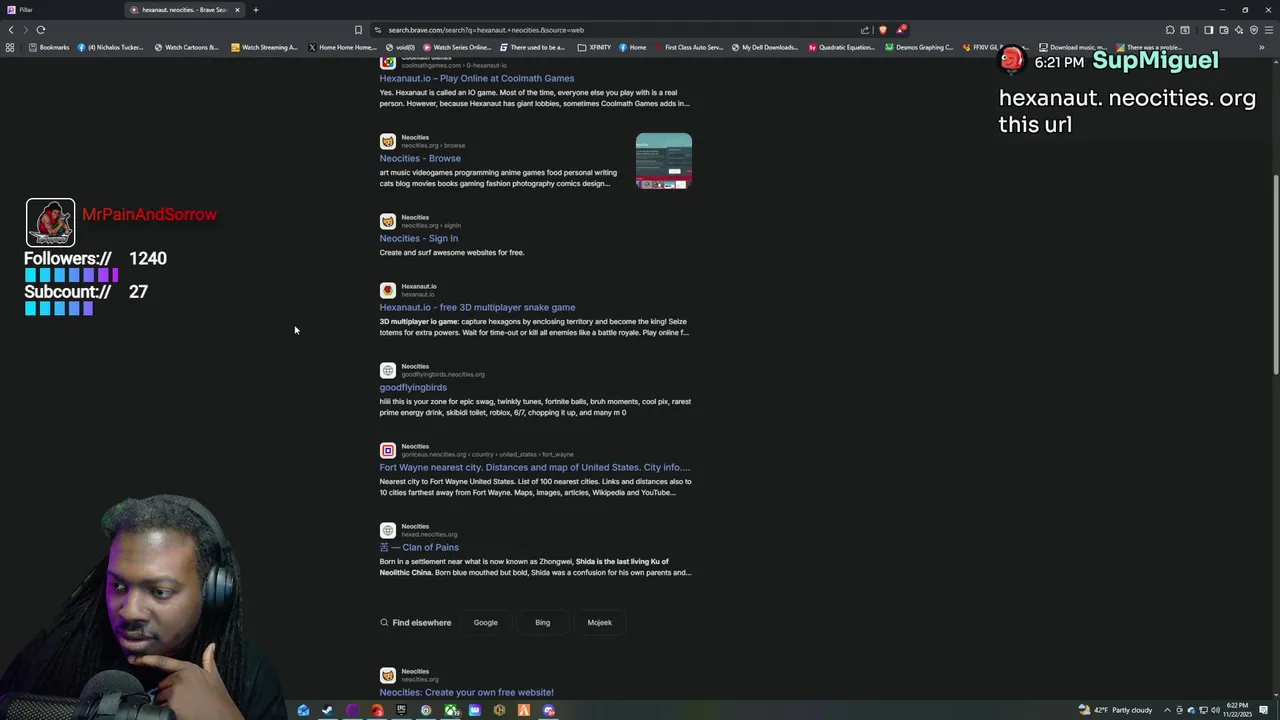Image resolution: width=1280 pixels, height=720 pixels.
Task: Click the share icon in address bar
Action: pos(865,30)
